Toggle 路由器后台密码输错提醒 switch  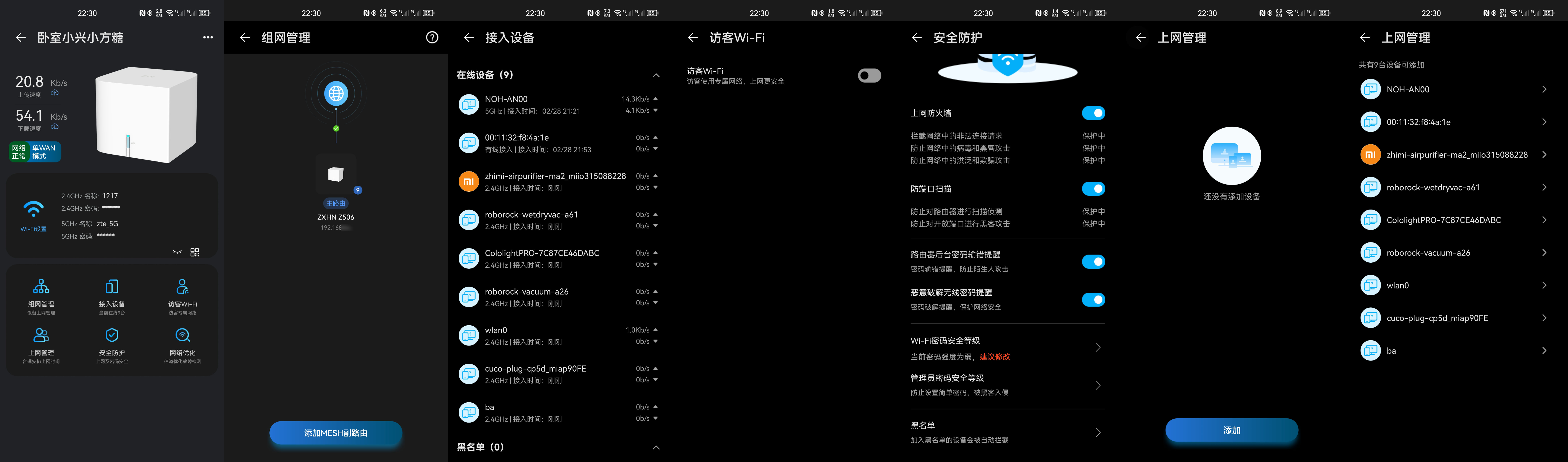tap(1093, 262)
